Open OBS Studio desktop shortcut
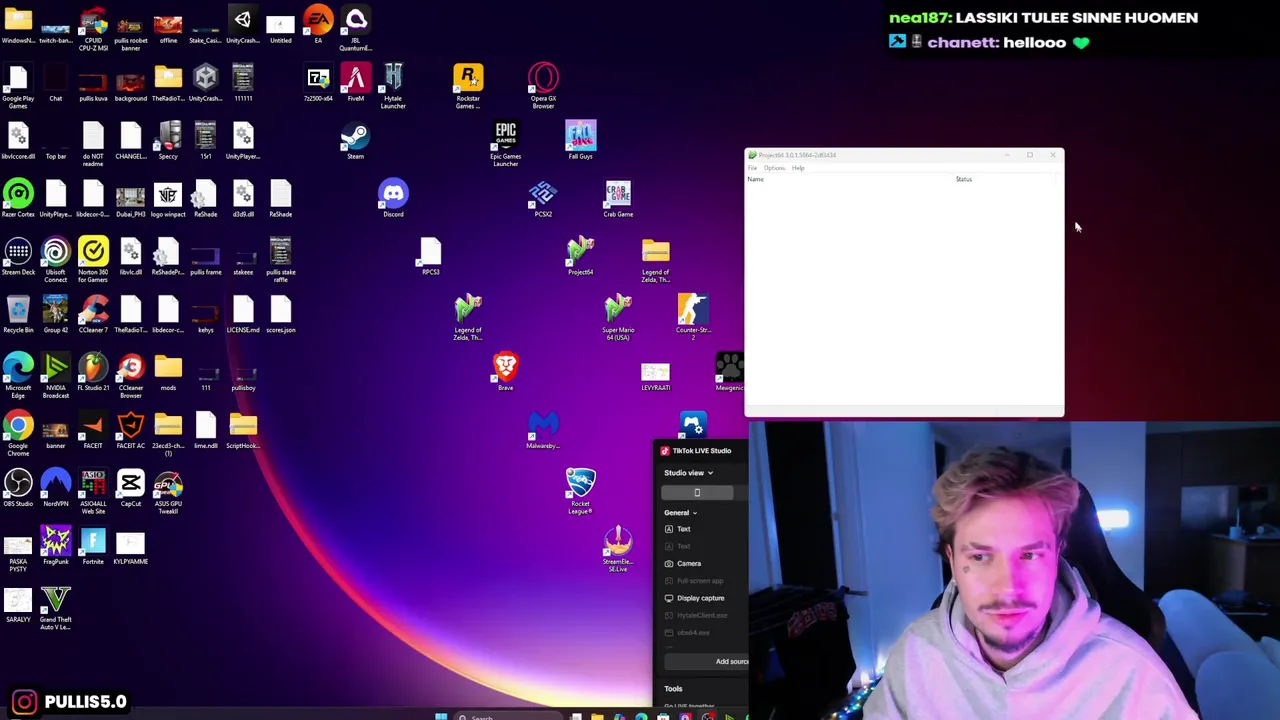The width and height of the screenshot is (1280, 720). coord(18,488)
